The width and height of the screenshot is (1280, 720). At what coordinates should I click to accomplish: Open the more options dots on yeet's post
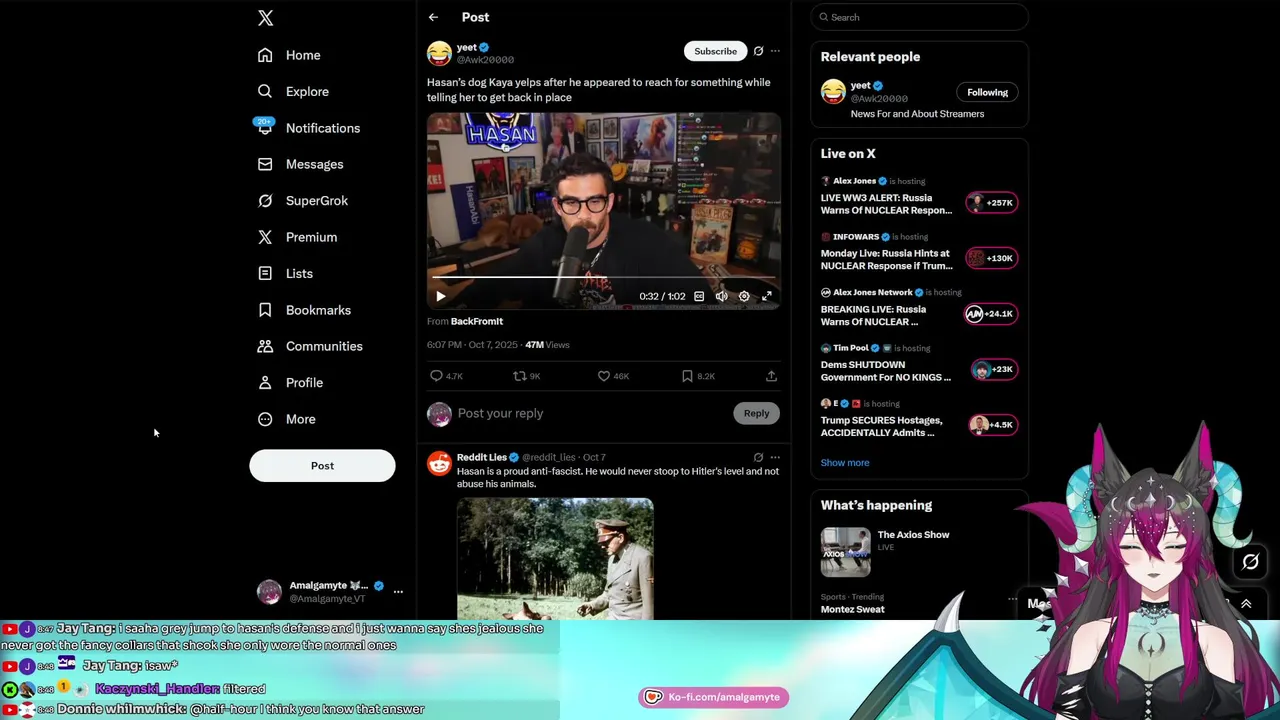point(775,51)
